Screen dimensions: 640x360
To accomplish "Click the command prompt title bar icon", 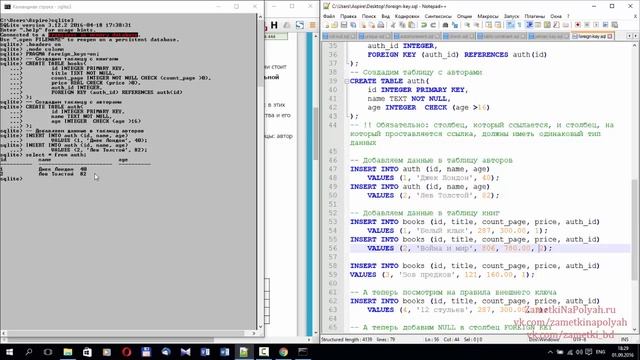I will point(7,7).
